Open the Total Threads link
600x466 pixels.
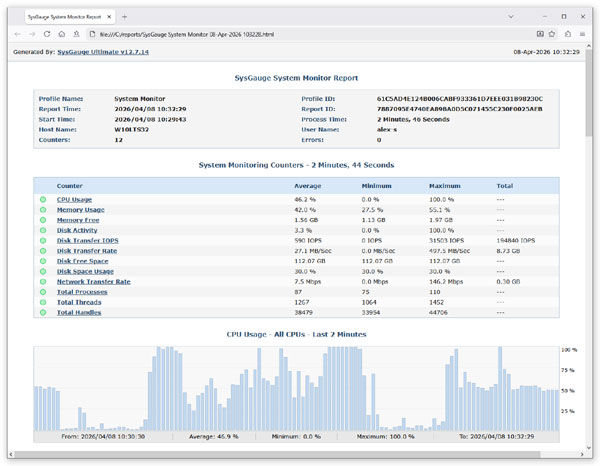point(79,303)
